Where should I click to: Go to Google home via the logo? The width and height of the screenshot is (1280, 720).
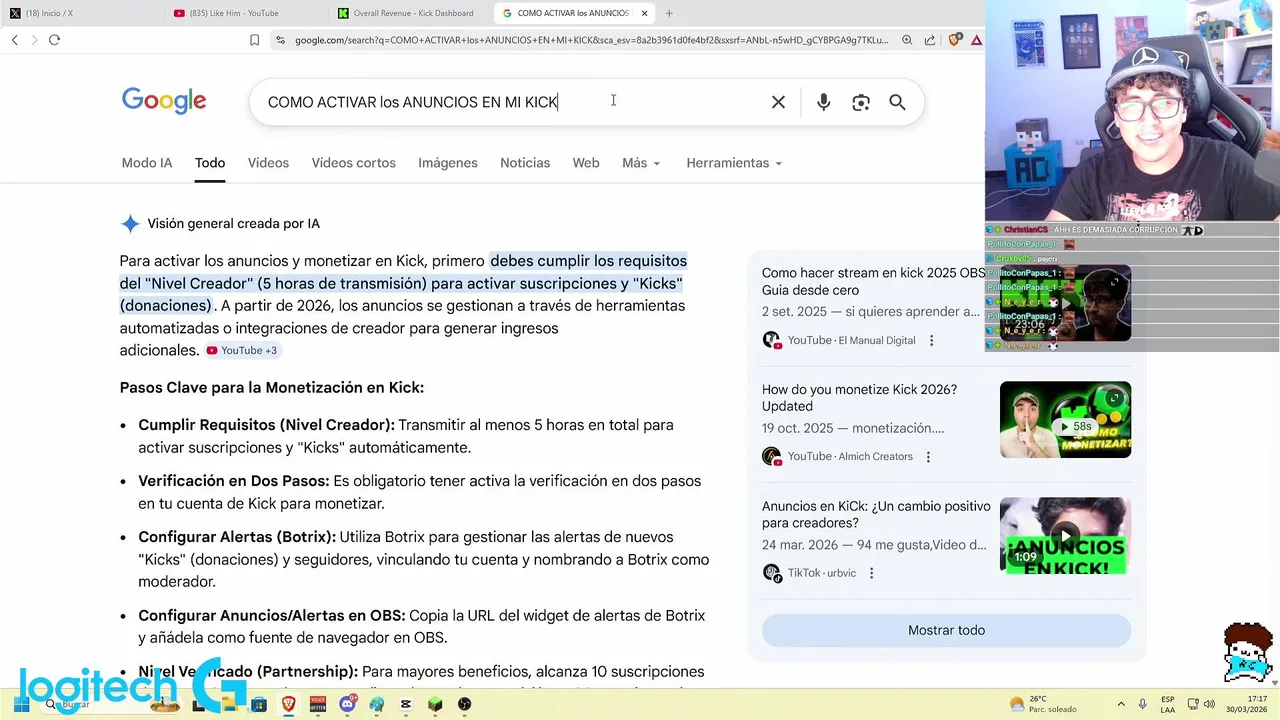tap(164, 101)
